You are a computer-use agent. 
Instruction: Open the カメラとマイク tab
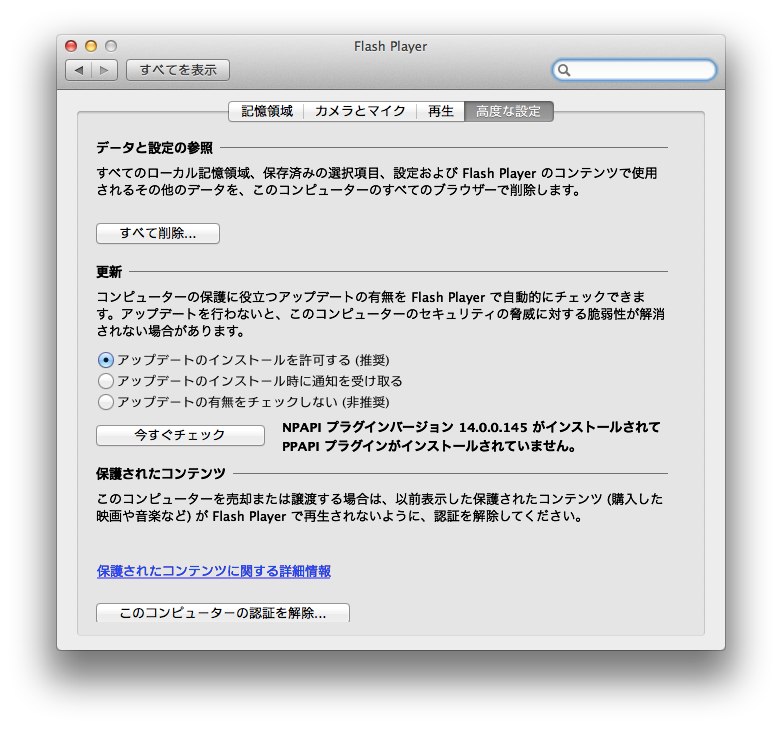point(360,111)
